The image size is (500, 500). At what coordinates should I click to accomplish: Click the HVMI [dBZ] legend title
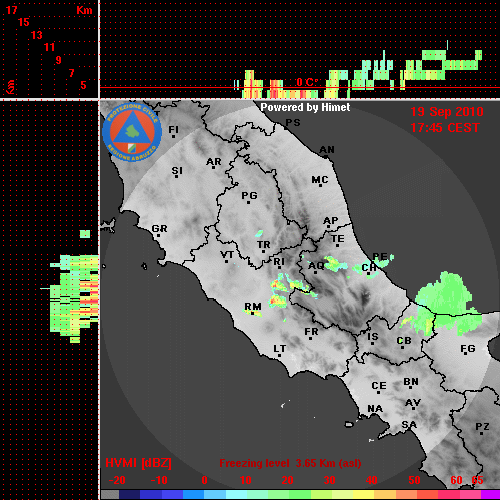(x=138, y=463)
